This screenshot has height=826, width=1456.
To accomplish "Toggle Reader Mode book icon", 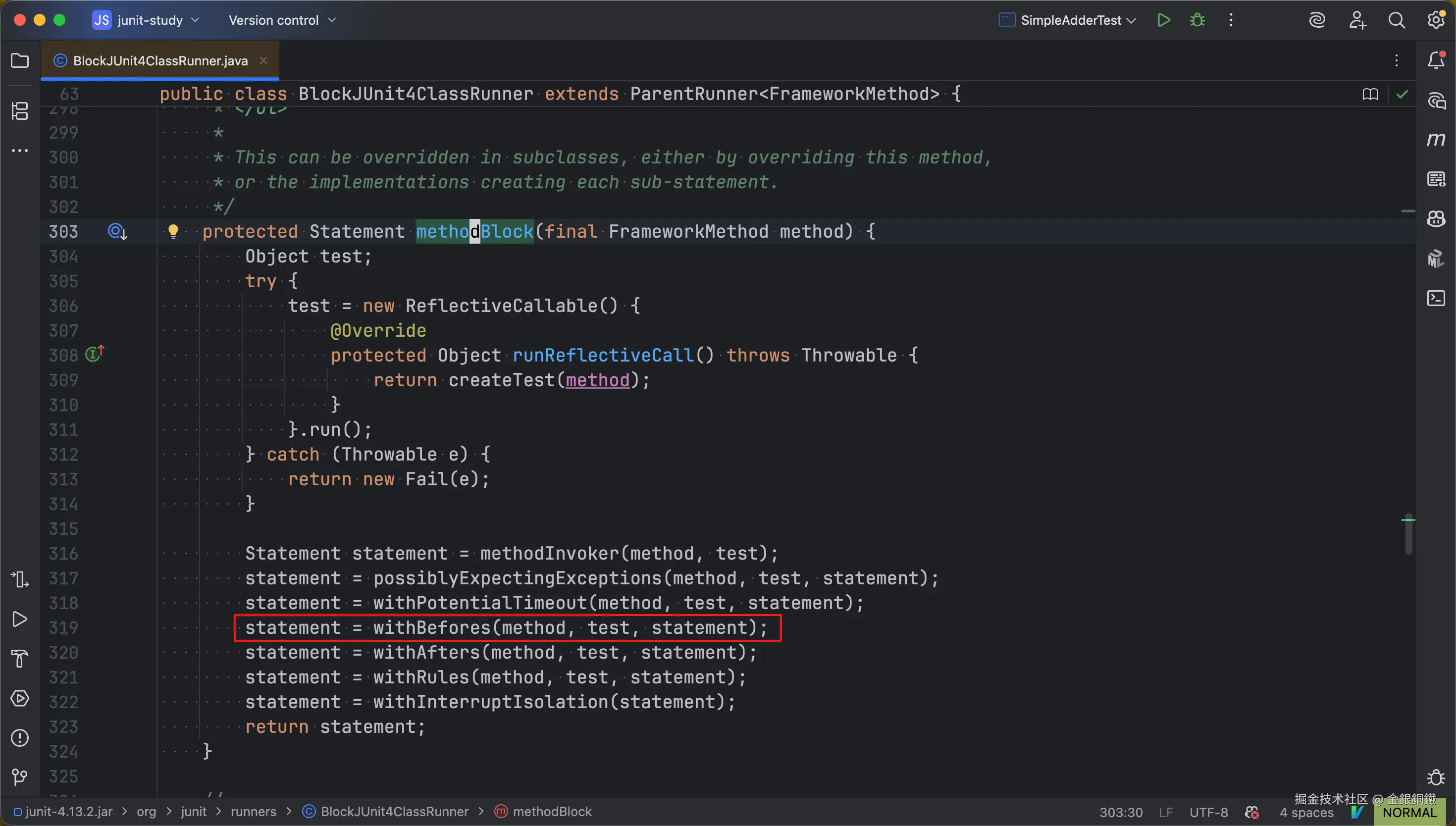I will [1370, 94].
